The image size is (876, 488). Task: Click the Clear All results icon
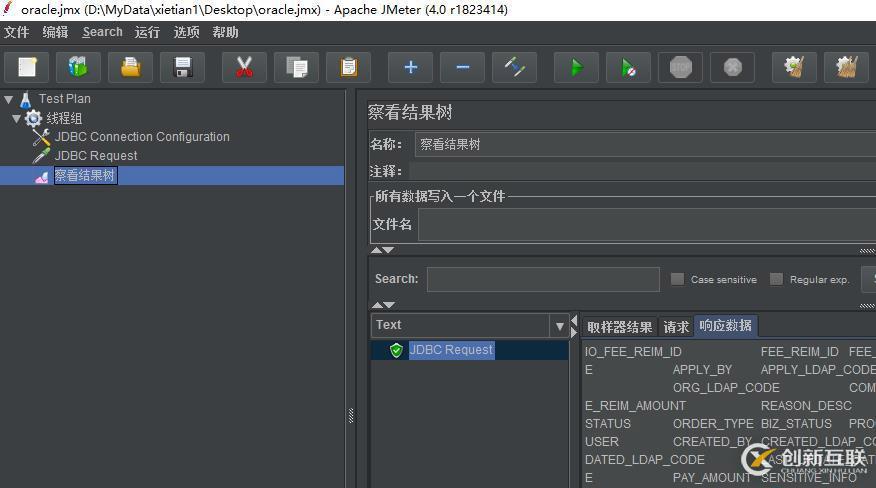846,68
